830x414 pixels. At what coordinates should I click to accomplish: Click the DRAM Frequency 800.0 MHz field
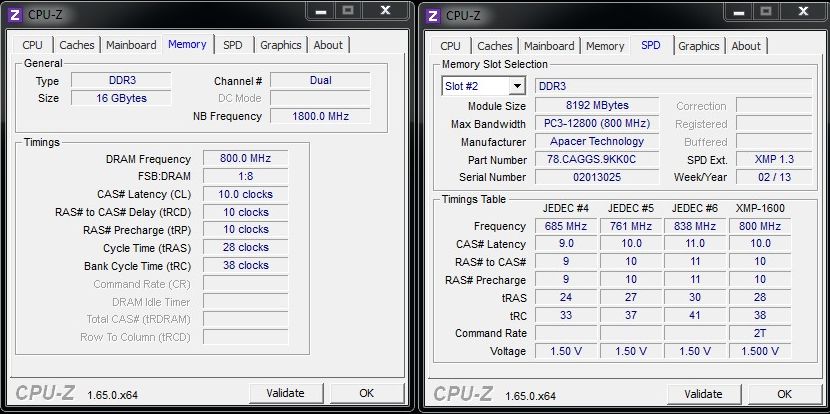coord(245,158)
